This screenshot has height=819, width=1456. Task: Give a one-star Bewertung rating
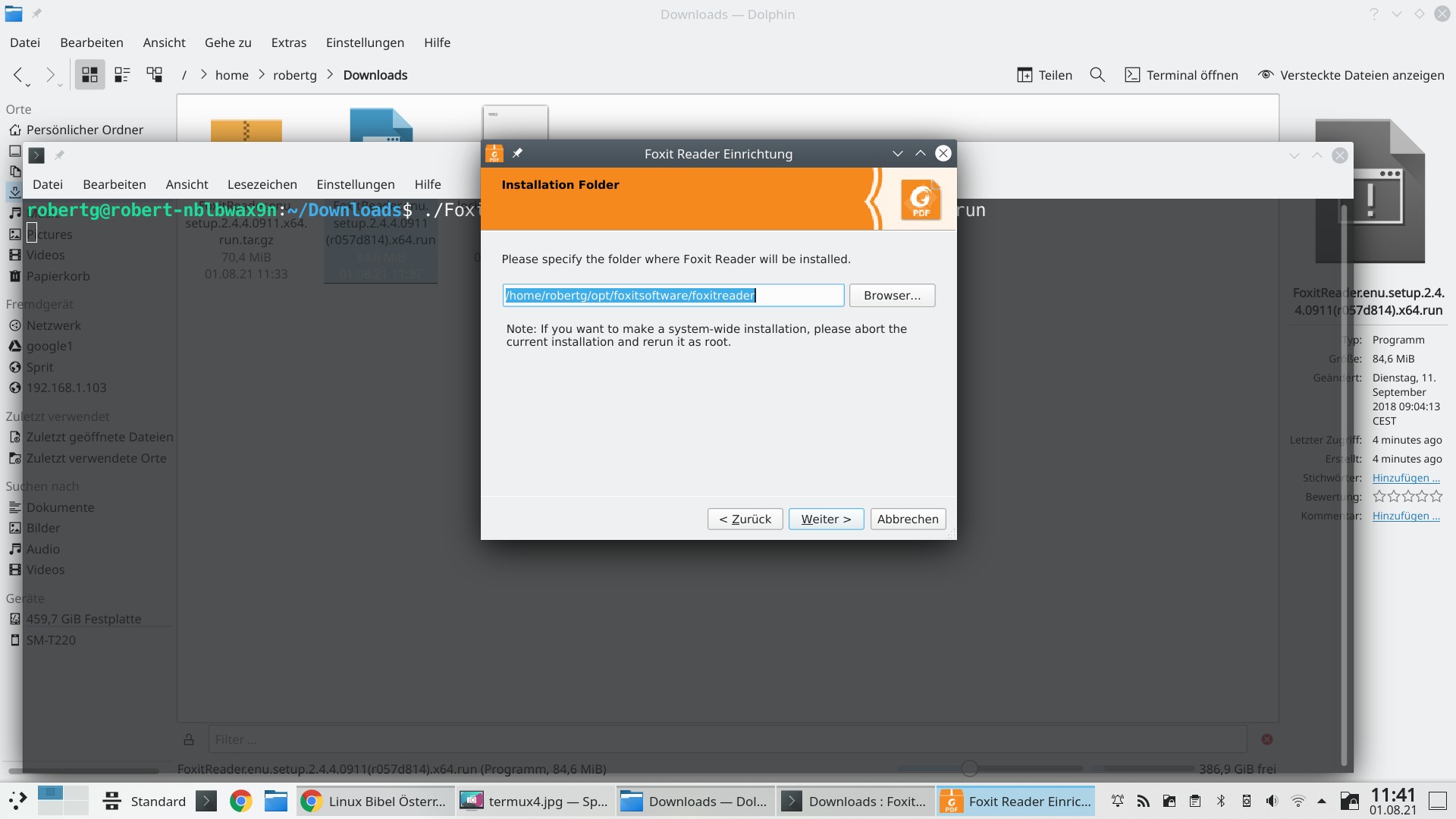tap(1379, 496)
